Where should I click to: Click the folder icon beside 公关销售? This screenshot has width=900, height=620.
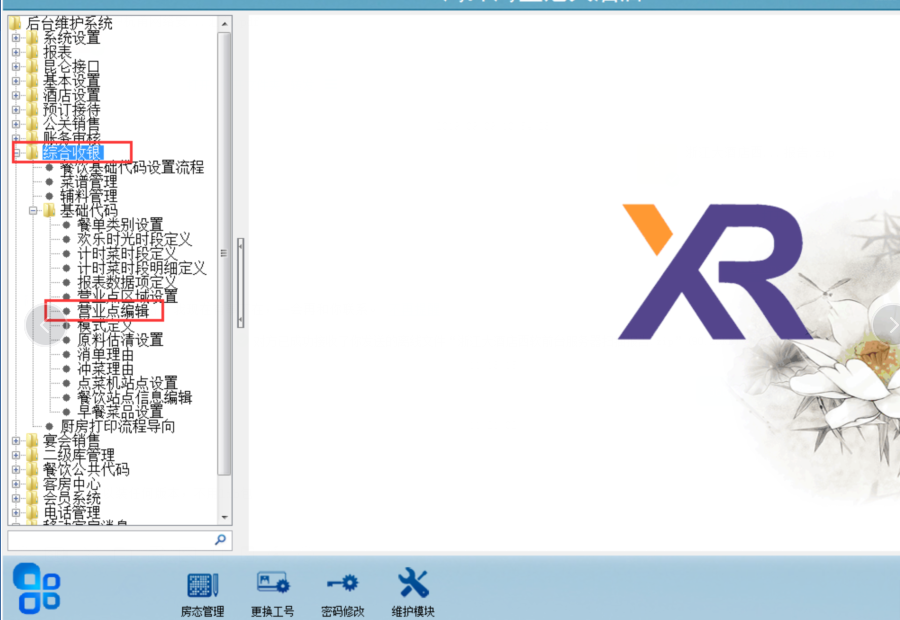click(x=33, y=124)
